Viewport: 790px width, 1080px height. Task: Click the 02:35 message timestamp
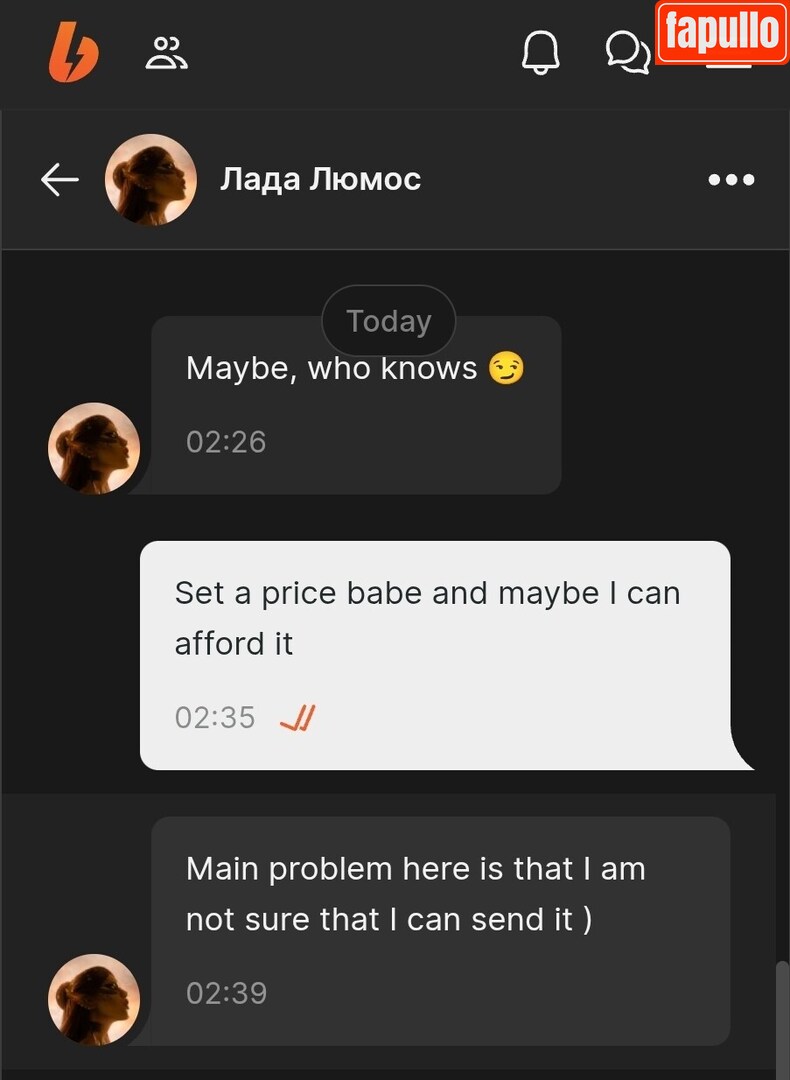[x=215, y=718]
